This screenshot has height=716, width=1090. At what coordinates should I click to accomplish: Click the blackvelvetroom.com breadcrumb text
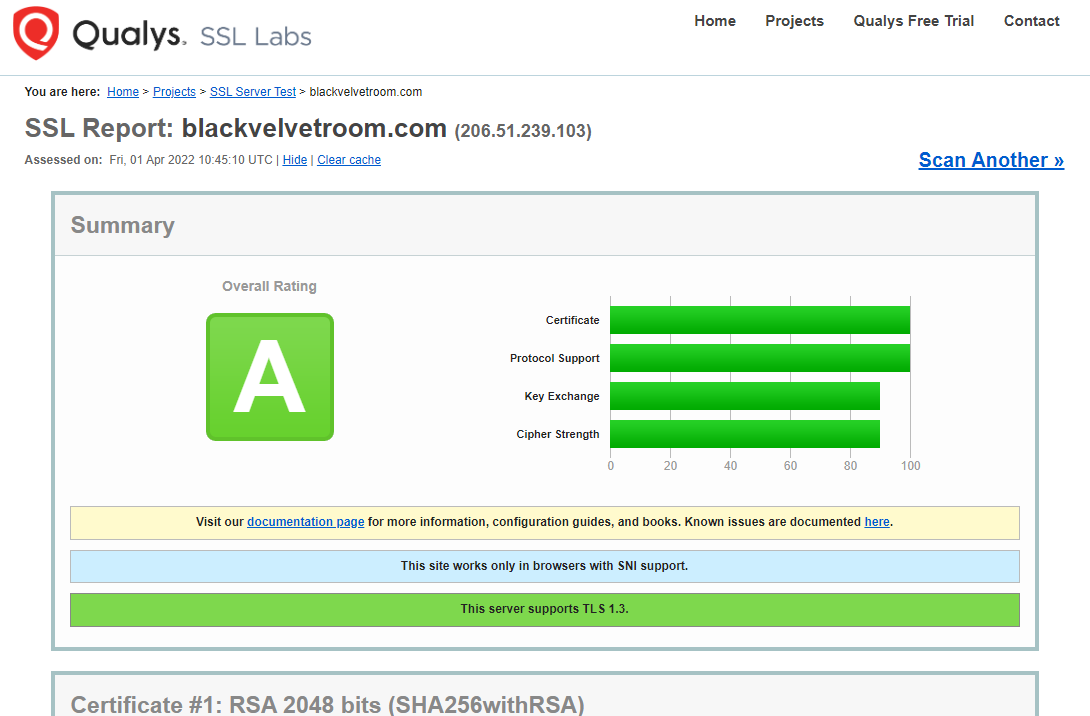[x=366, y=92]
